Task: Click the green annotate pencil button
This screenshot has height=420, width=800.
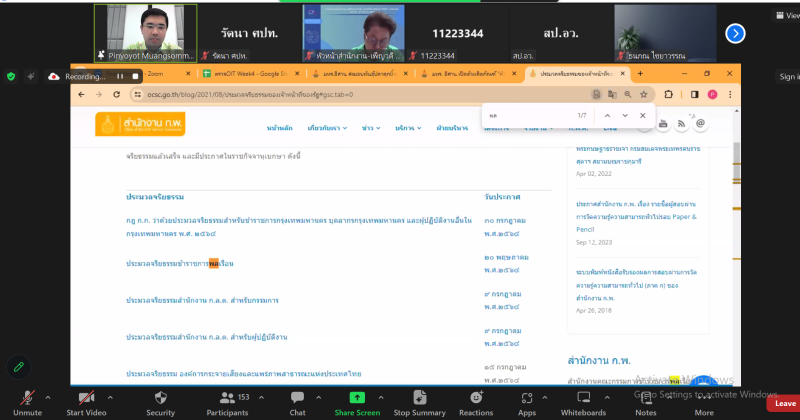Action: 19,367
